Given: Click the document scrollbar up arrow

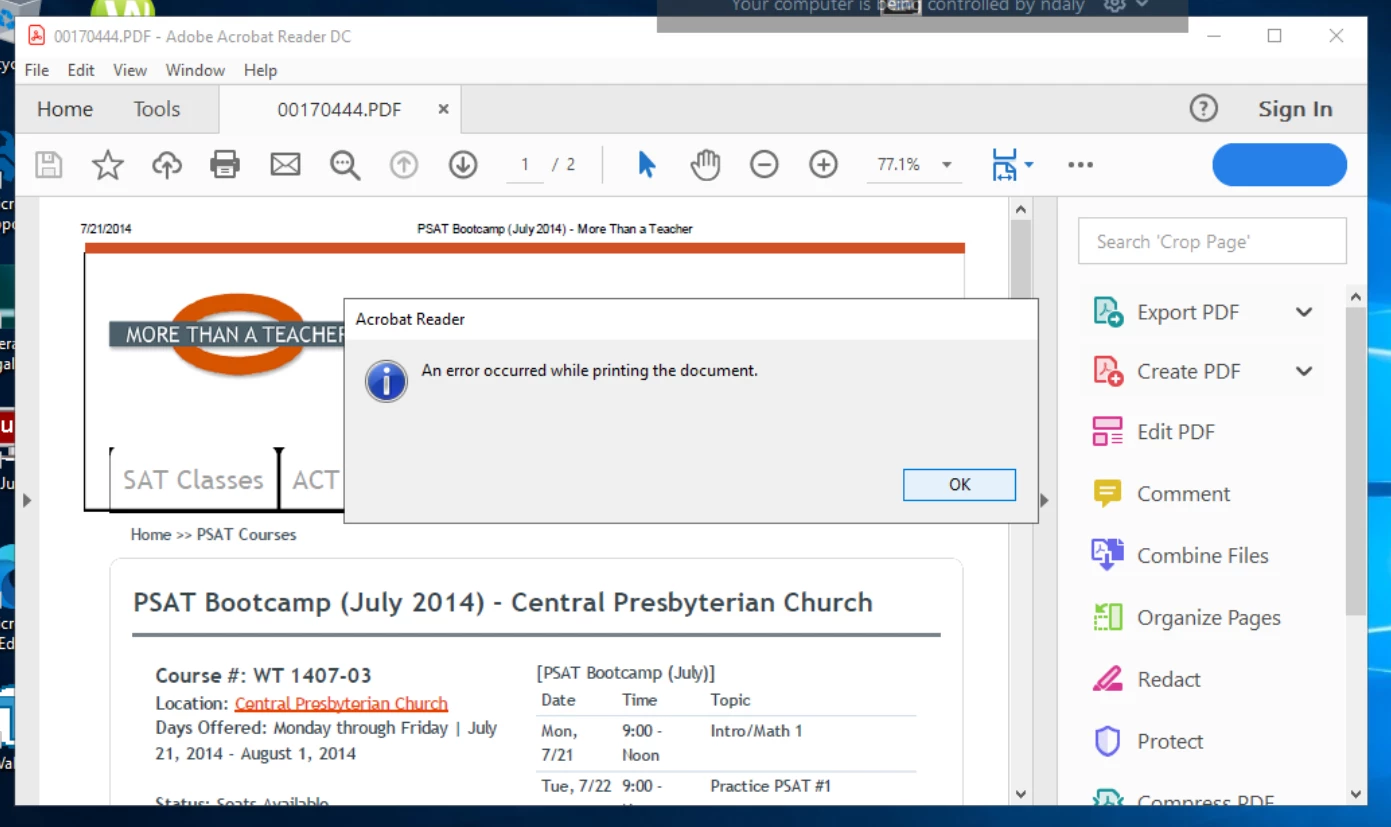Looking at the screenshot, I should pos(1020,210).
